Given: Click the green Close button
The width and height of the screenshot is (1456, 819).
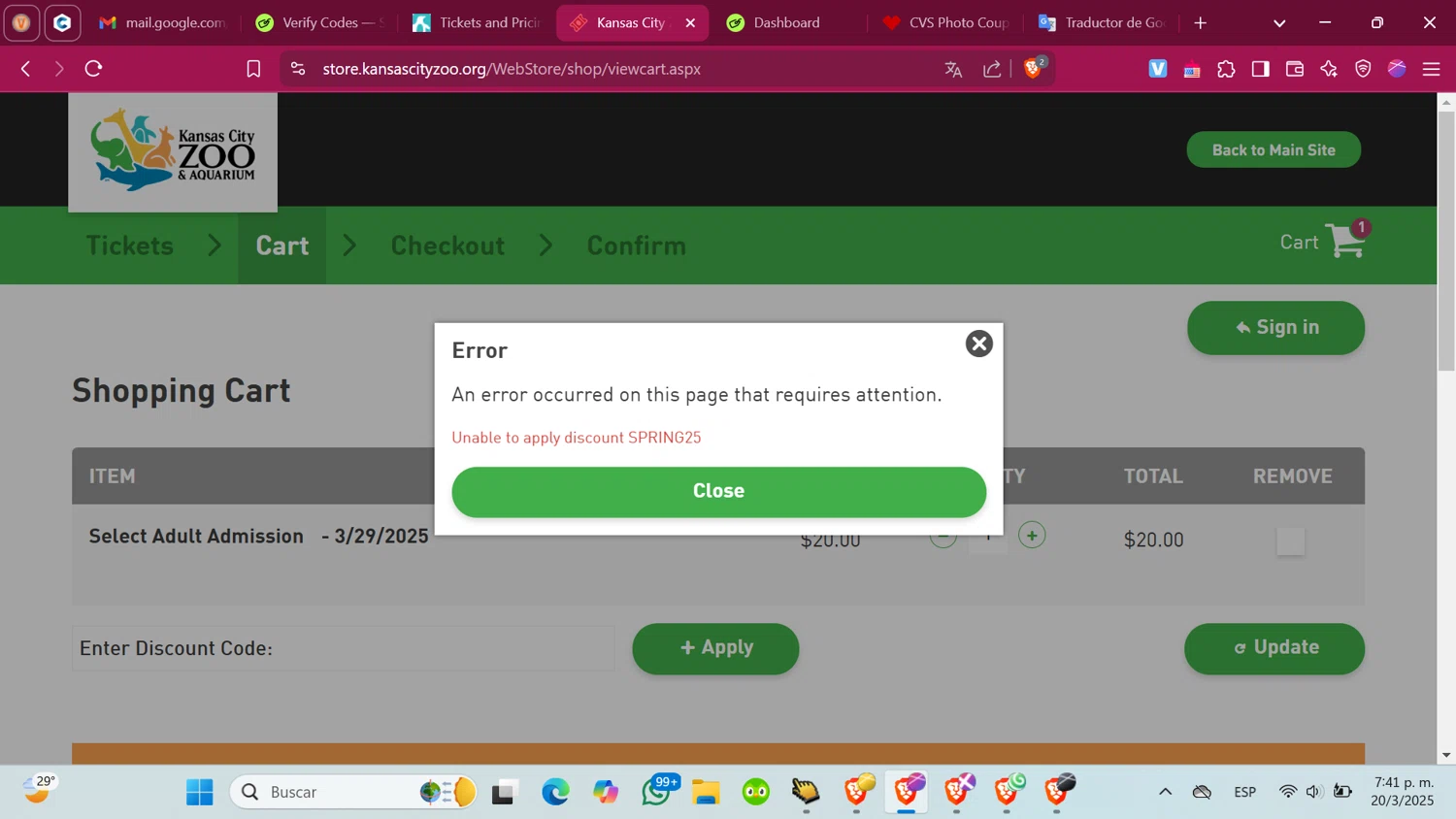Looking at the screenshot, I should click(x=718, y=491).
